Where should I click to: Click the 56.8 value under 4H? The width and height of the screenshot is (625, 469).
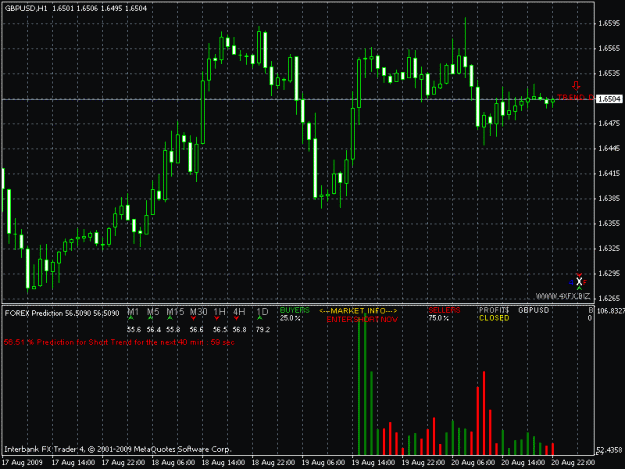pos(239,330)
